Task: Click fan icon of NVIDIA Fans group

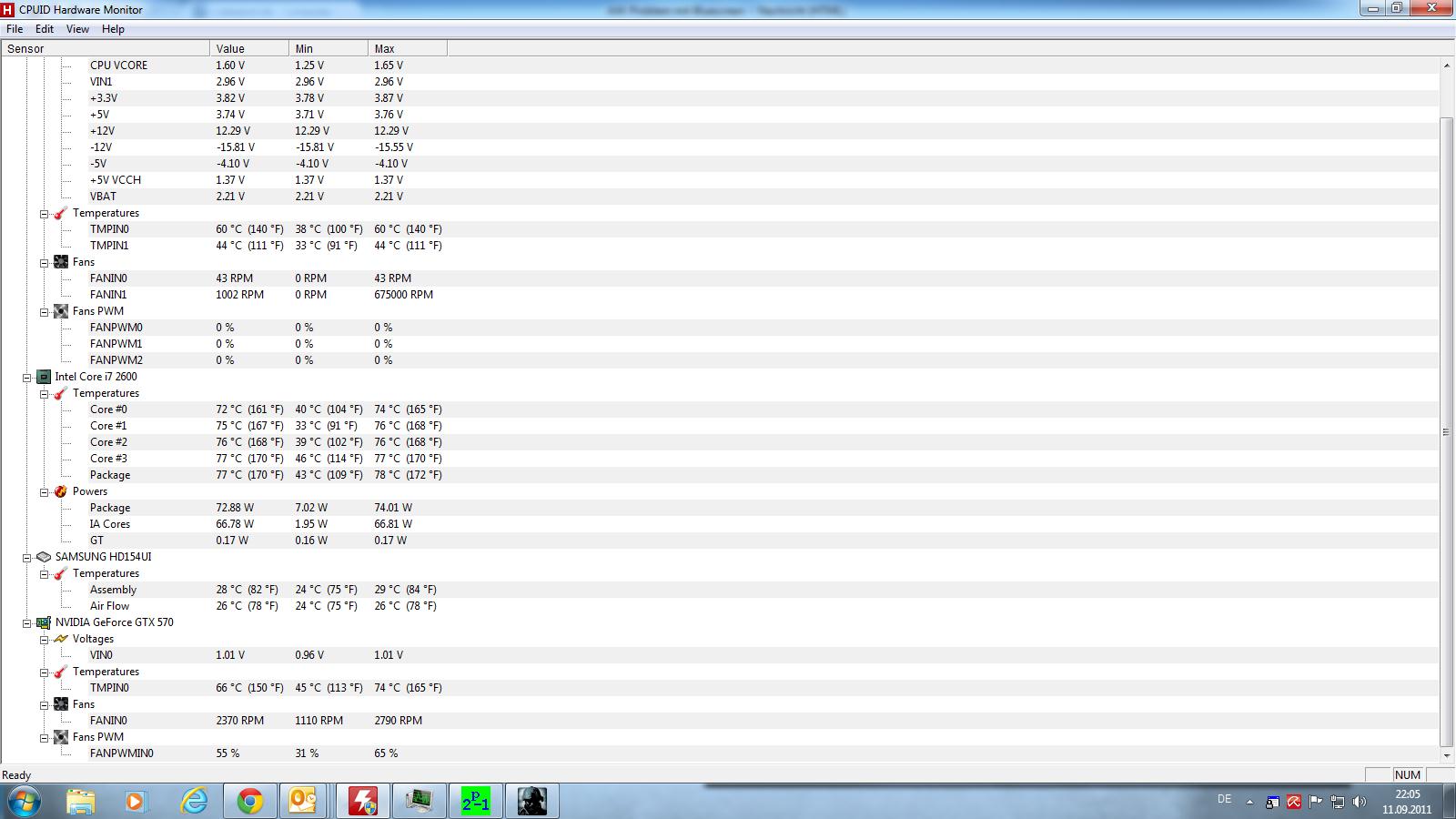Action: click(x=61, y=704)
